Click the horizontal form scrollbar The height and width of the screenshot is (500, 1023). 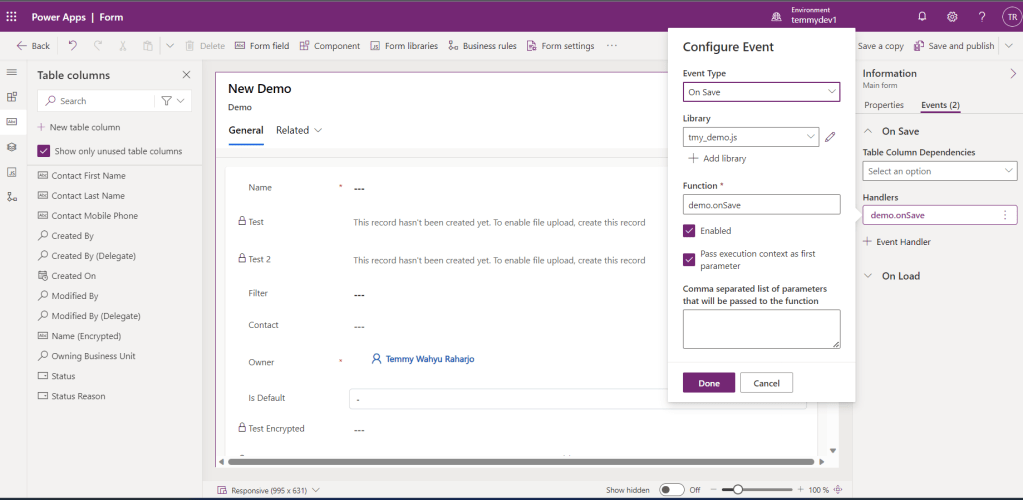[x=521, y=461]
